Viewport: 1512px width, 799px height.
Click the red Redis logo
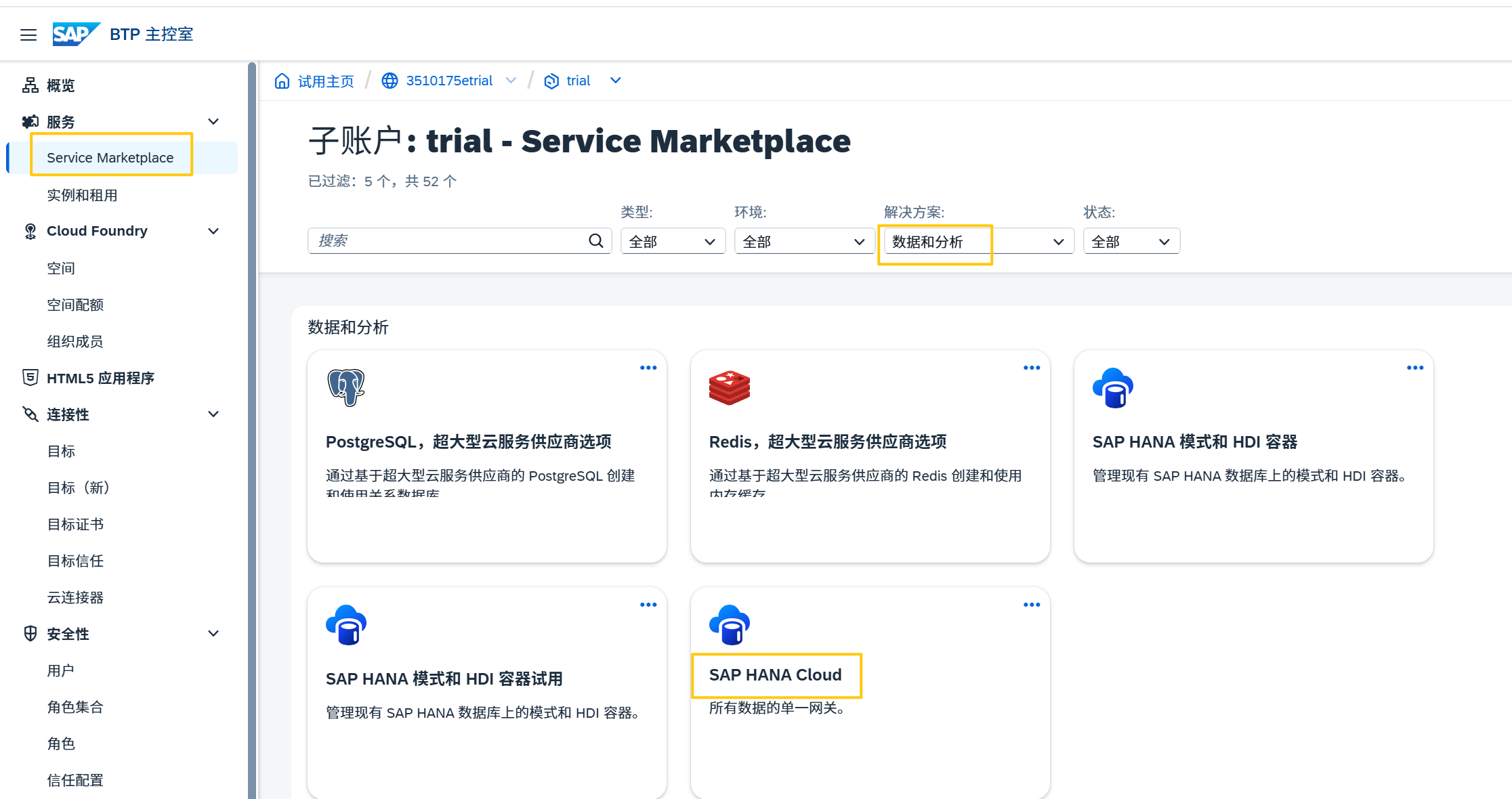[730, 388]
